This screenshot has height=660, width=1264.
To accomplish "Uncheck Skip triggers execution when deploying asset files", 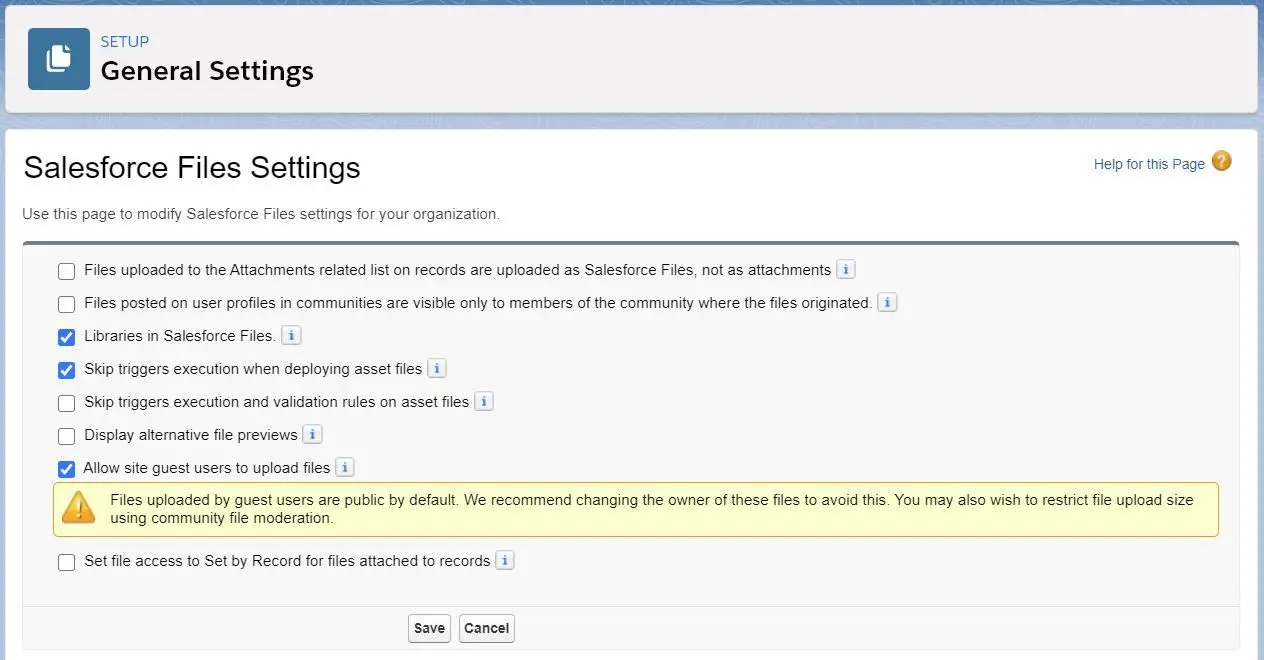I will [66, 370].
